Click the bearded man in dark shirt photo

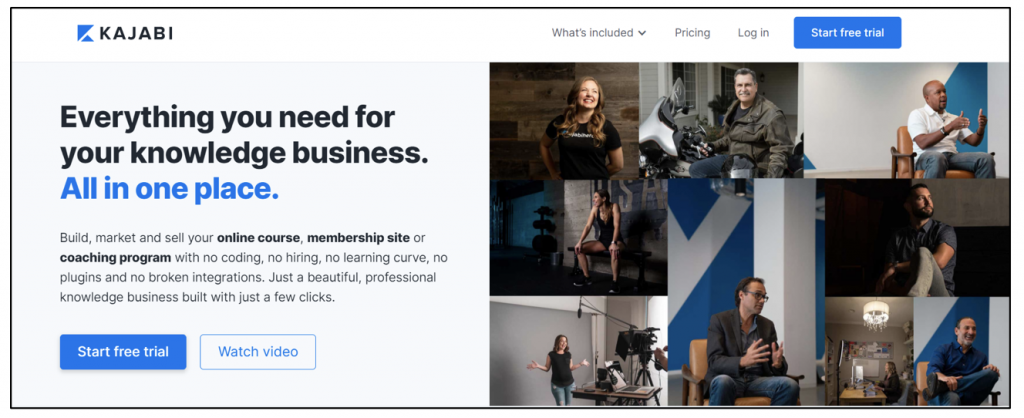coord(917,238)
